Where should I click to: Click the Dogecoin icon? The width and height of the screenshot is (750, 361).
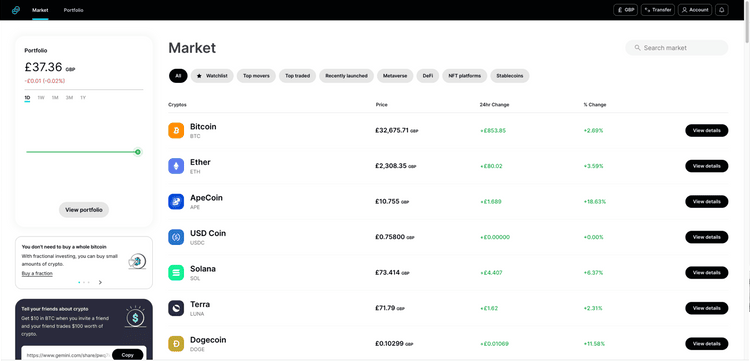click(176, 344)
